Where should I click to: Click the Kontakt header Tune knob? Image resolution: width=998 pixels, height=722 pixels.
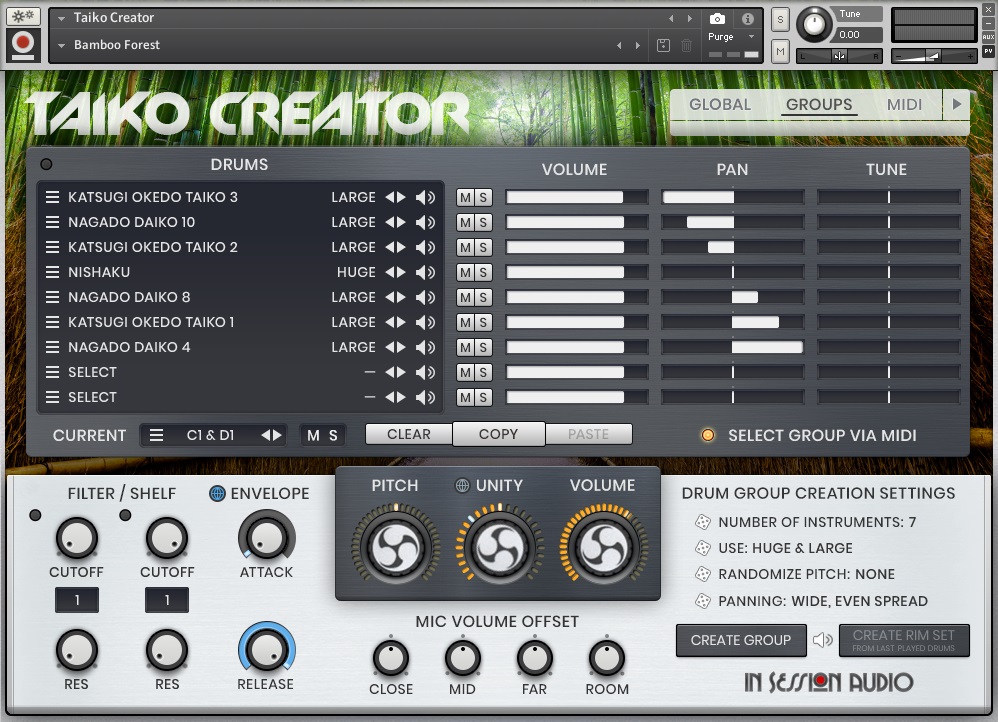[814, 24]
